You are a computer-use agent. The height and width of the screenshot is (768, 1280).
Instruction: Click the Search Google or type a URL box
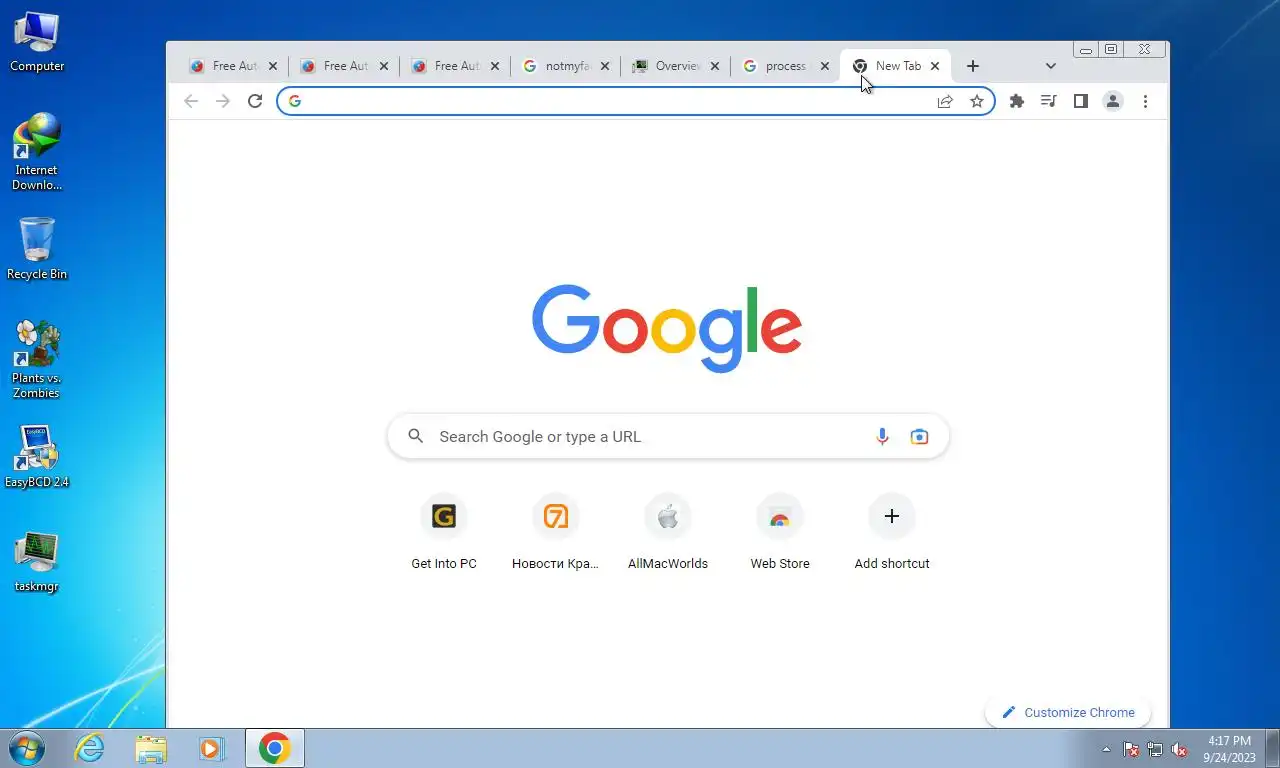click(x=668, y=436)
